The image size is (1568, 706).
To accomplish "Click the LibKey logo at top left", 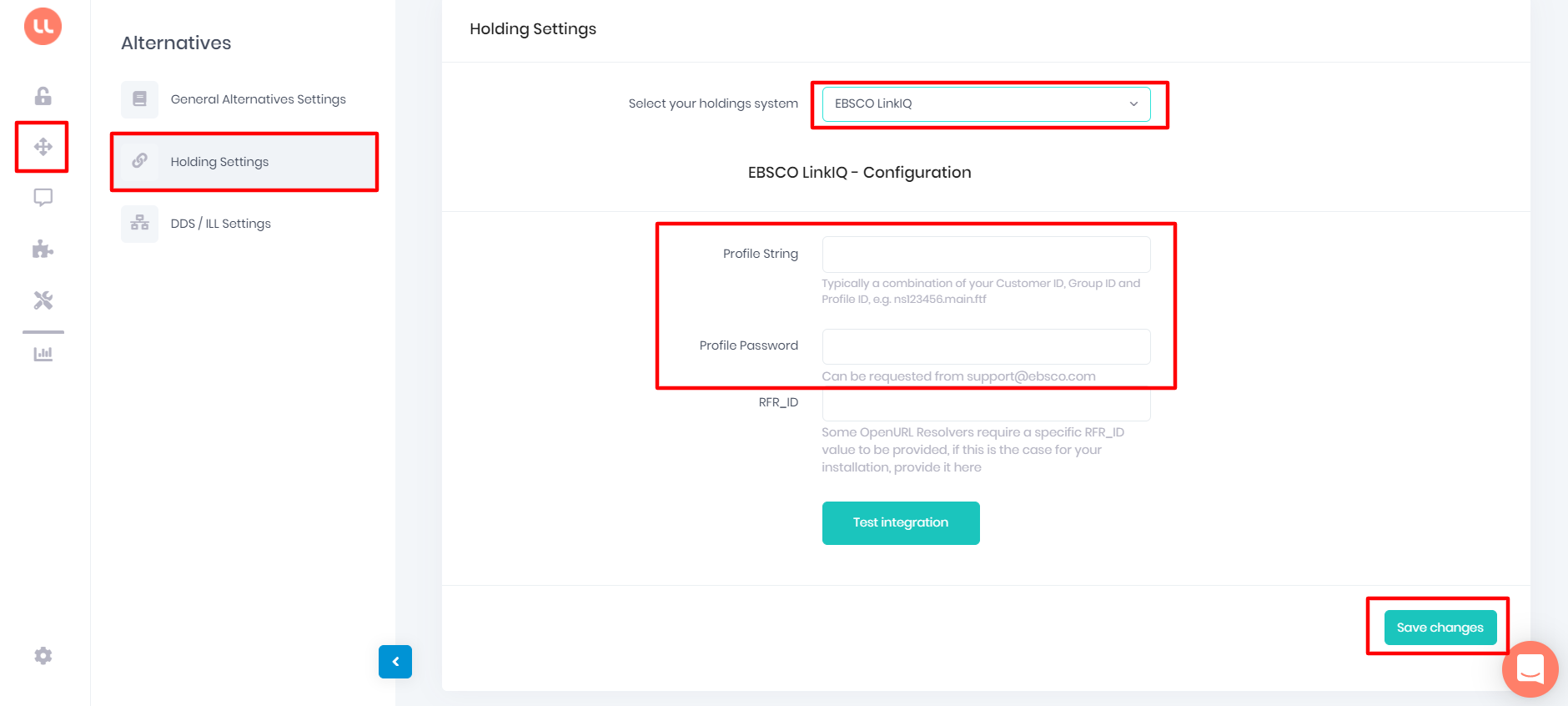I will pos(43,26).
